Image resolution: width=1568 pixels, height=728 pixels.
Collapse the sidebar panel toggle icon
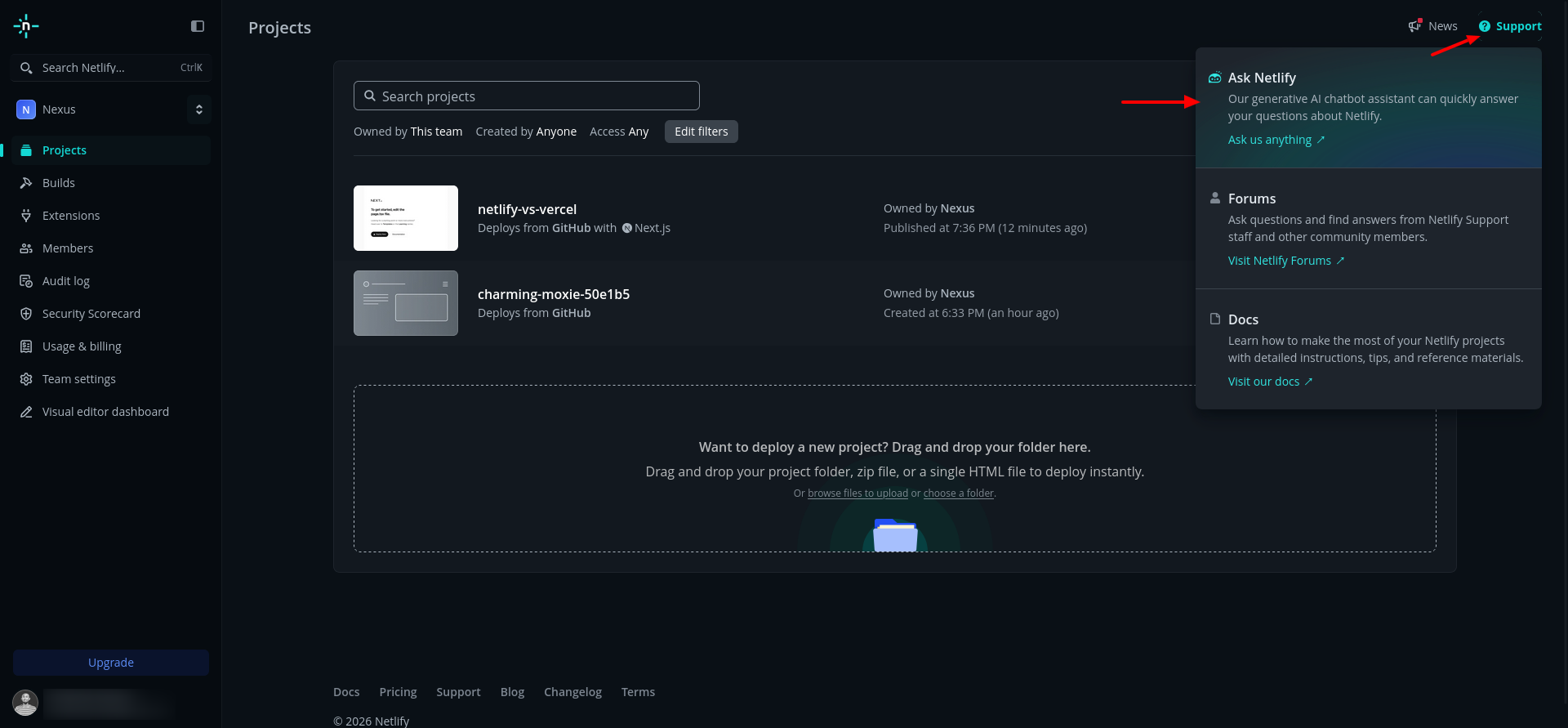pyautogui.click(x=198, y=26)
